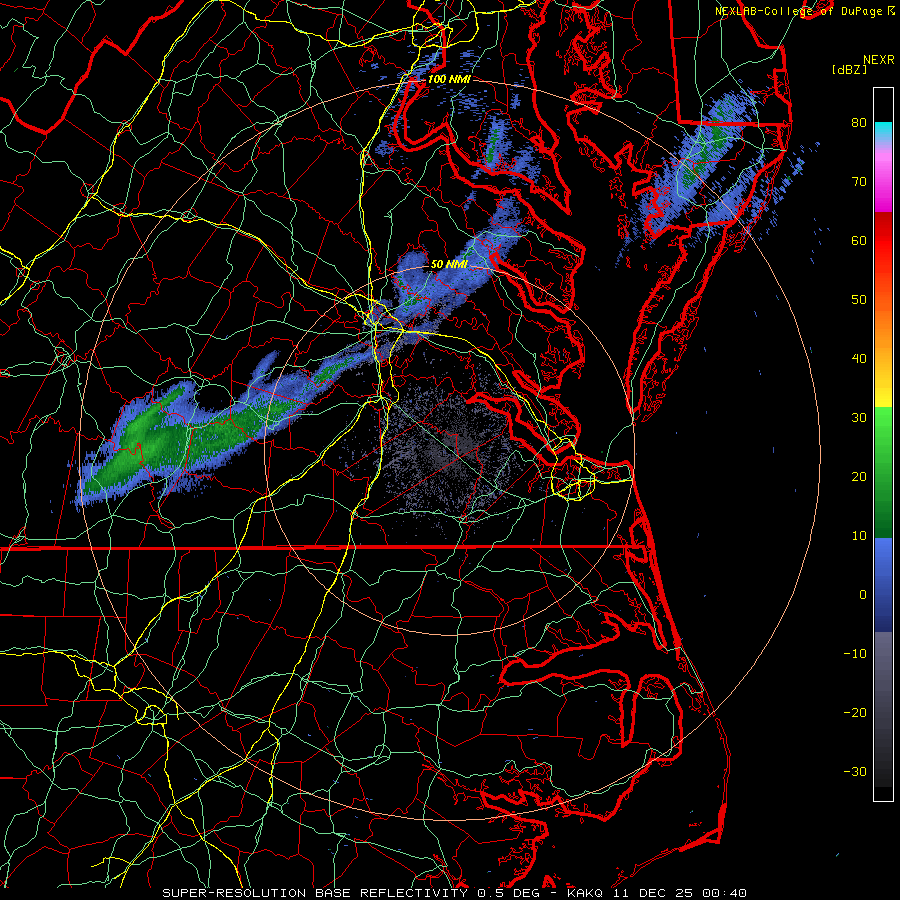The image size is (900, 900).
Task: Click the -10 dBZ scale value
Action: pos(855,654)
